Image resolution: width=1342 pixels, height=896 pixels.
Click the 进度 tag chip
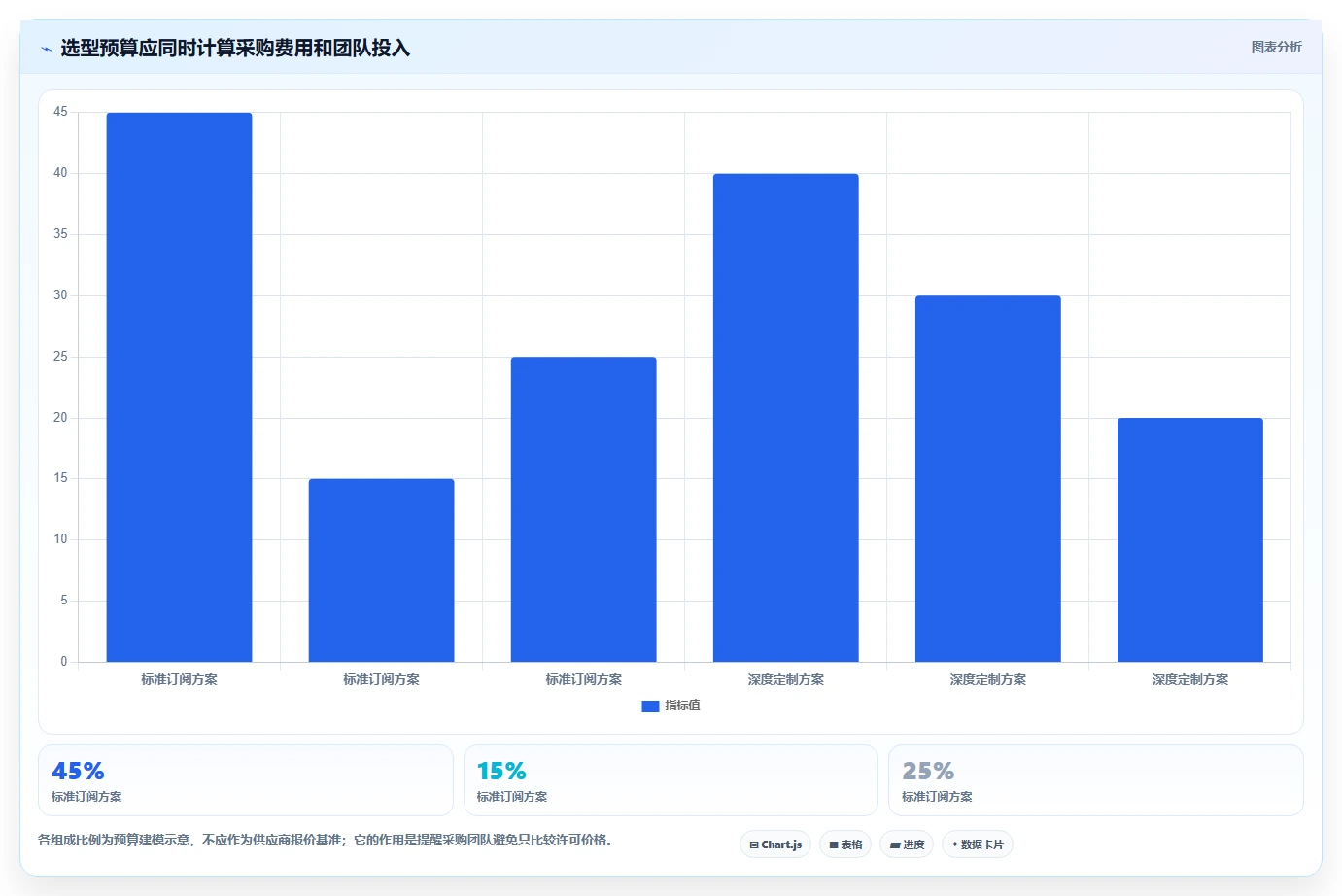[x=907, y=844]
